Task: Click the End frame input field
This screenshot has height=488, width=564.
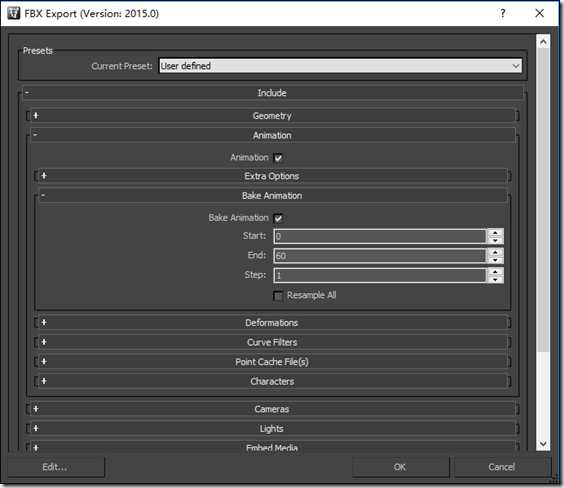Action: [380, 256]
